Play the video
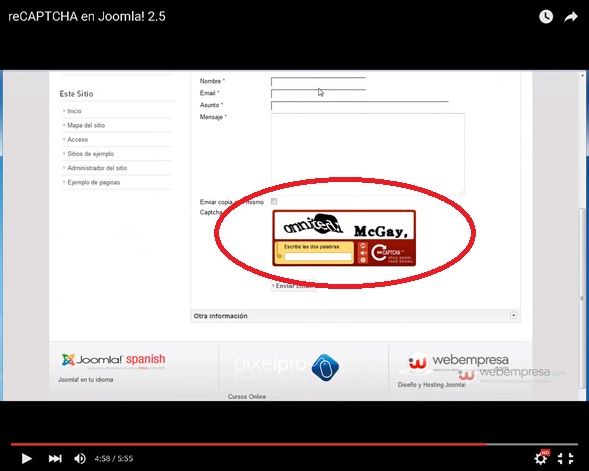This screenshot has width=589, height=471. point(26,458)
